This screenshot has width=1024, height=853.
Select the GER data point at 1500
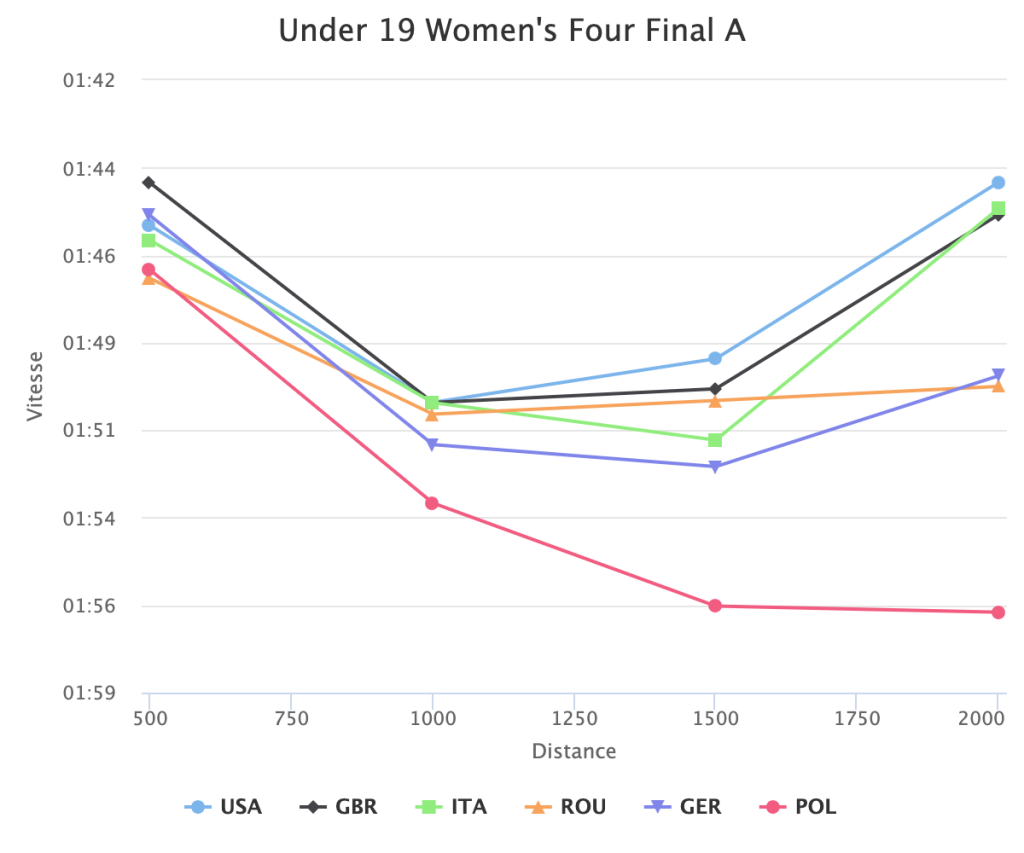(715, 467)
